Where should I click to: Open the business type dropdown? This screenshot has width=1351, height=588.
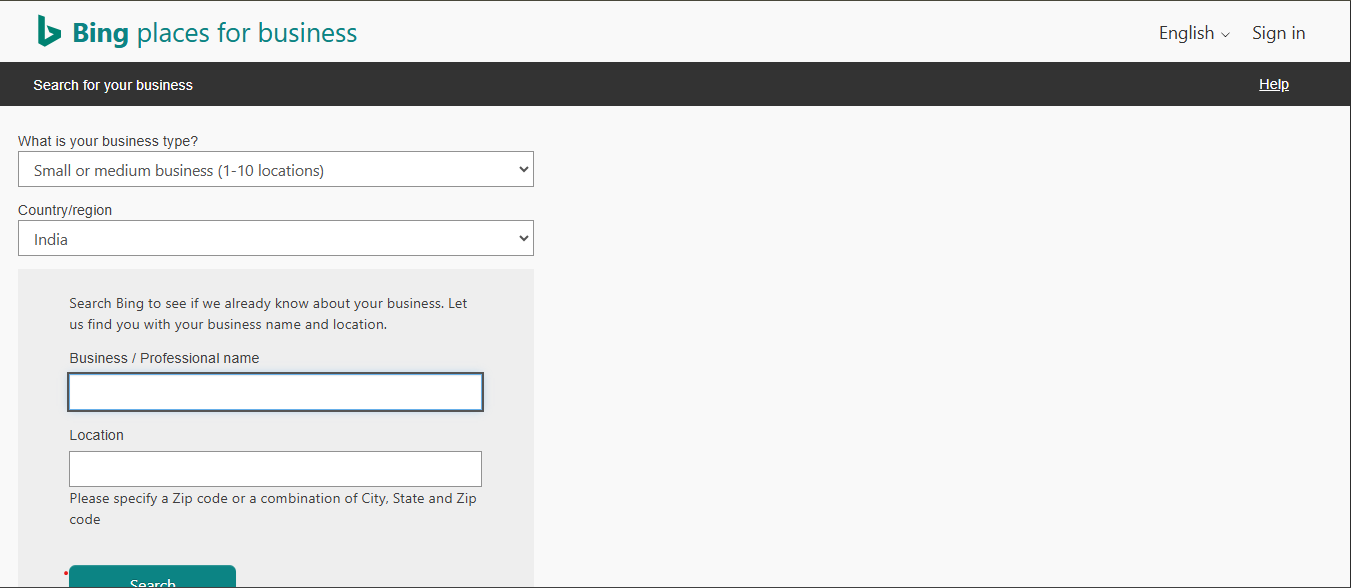(x=276, y=169)
